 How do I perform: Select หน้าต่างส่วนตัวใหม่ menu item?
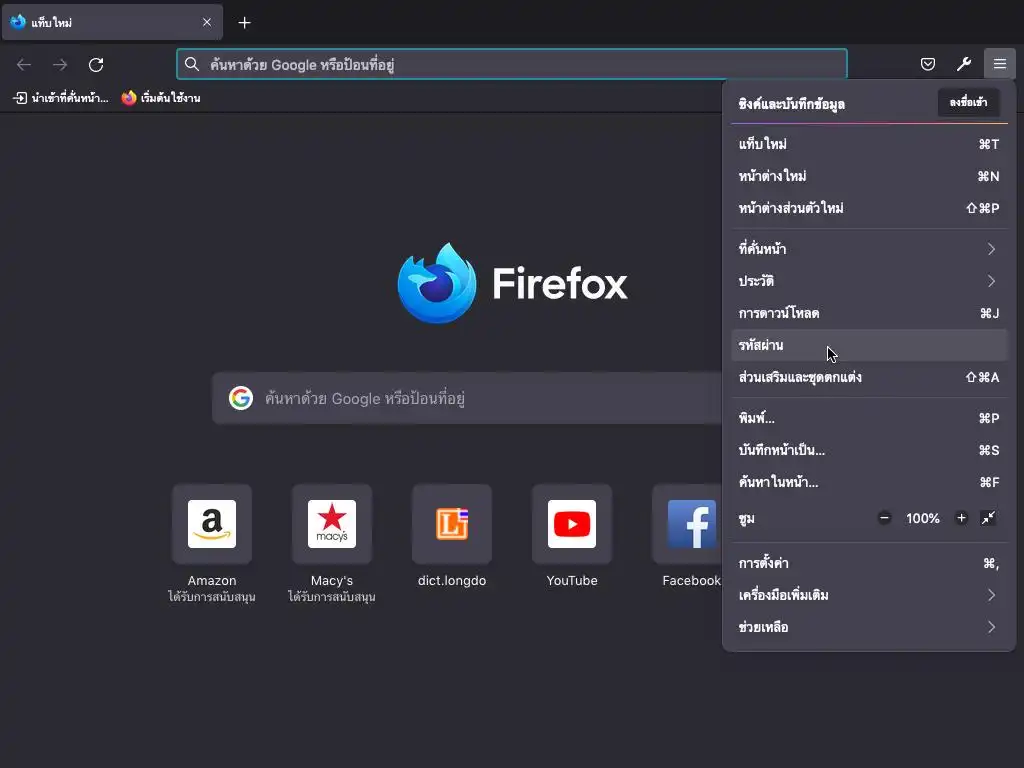pos(869,208)
